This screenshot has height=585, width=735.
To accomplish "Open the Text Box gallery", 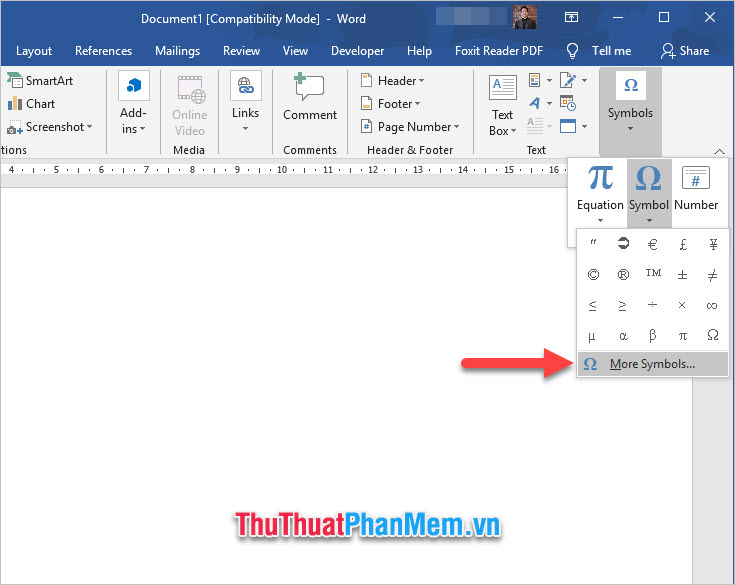I will (502, 105).
